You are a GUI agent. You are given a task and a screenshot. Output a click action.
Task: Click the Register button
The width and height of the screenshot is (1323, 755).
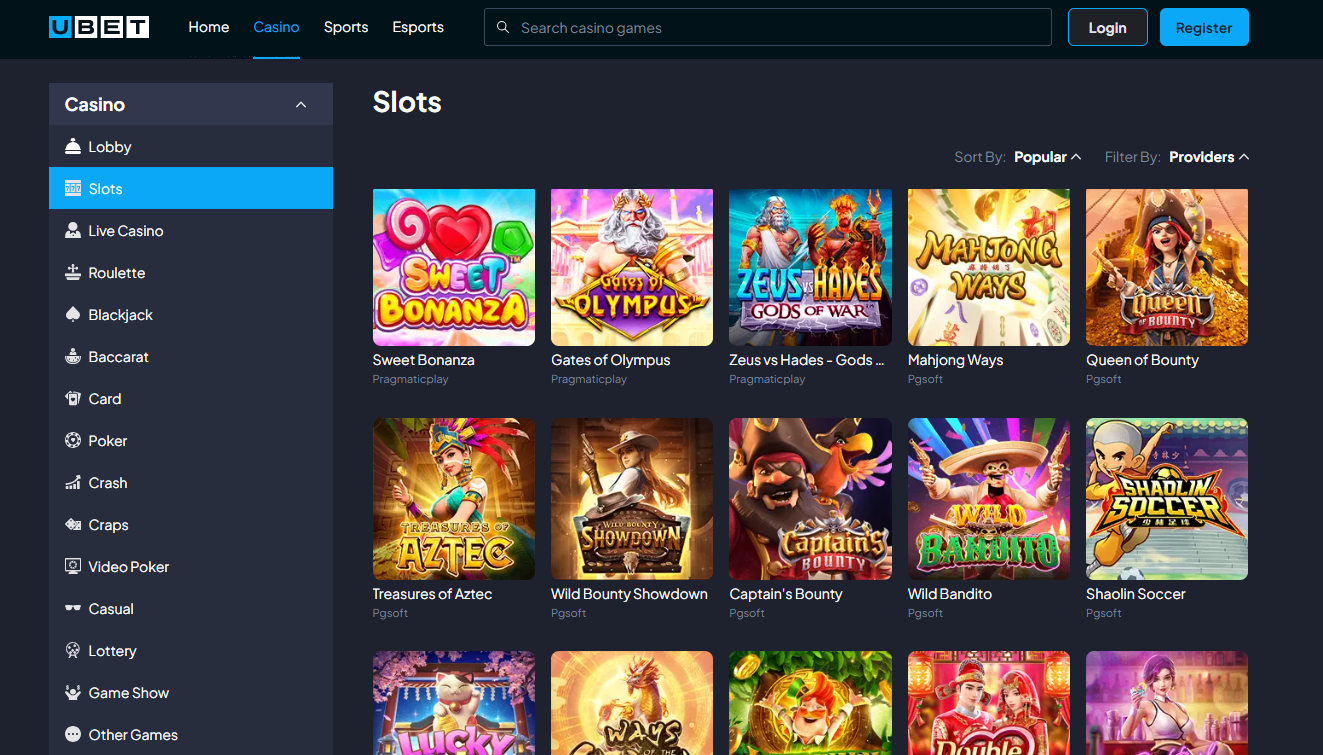tap(1204, 28)
